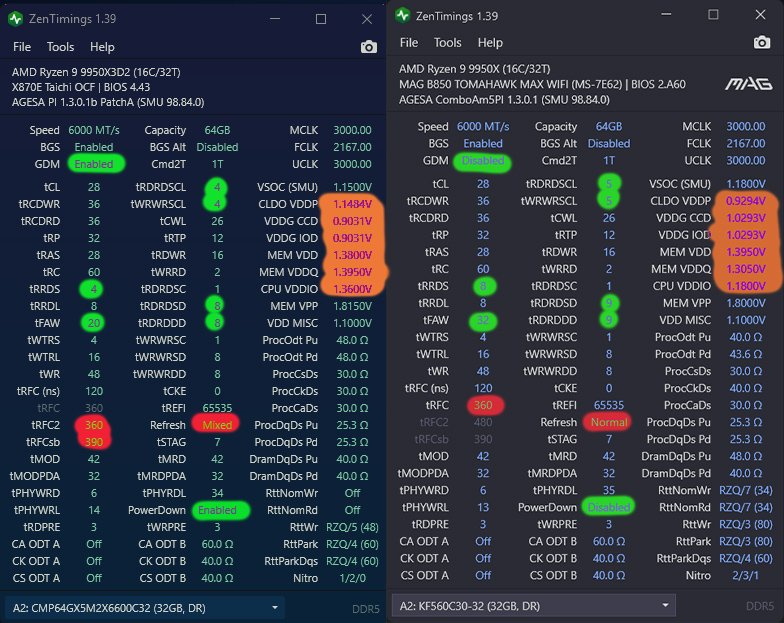Image resolution: width=784 pixels, height=623 pixels.
Task: Click PowerDown 'Disabled' value in right window
Action: coord(609,507)
